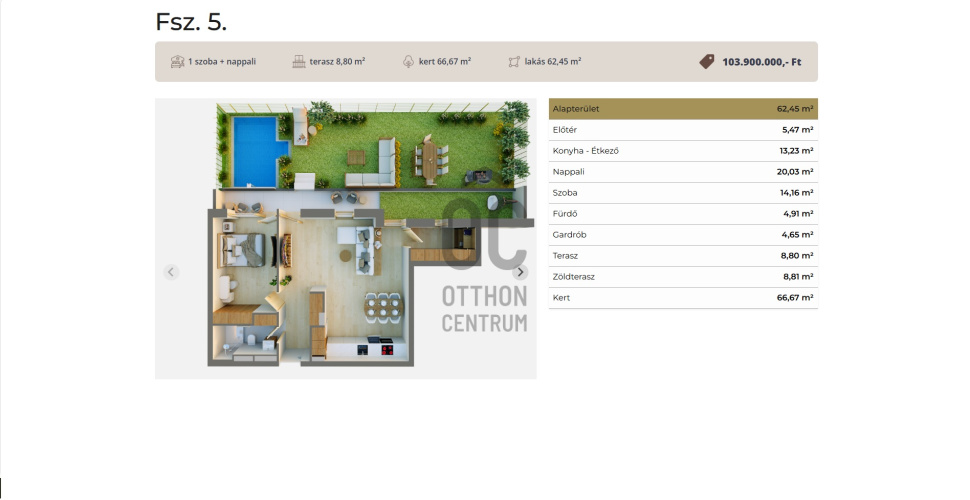Show the previous floor plan image

tap(171, 272)
